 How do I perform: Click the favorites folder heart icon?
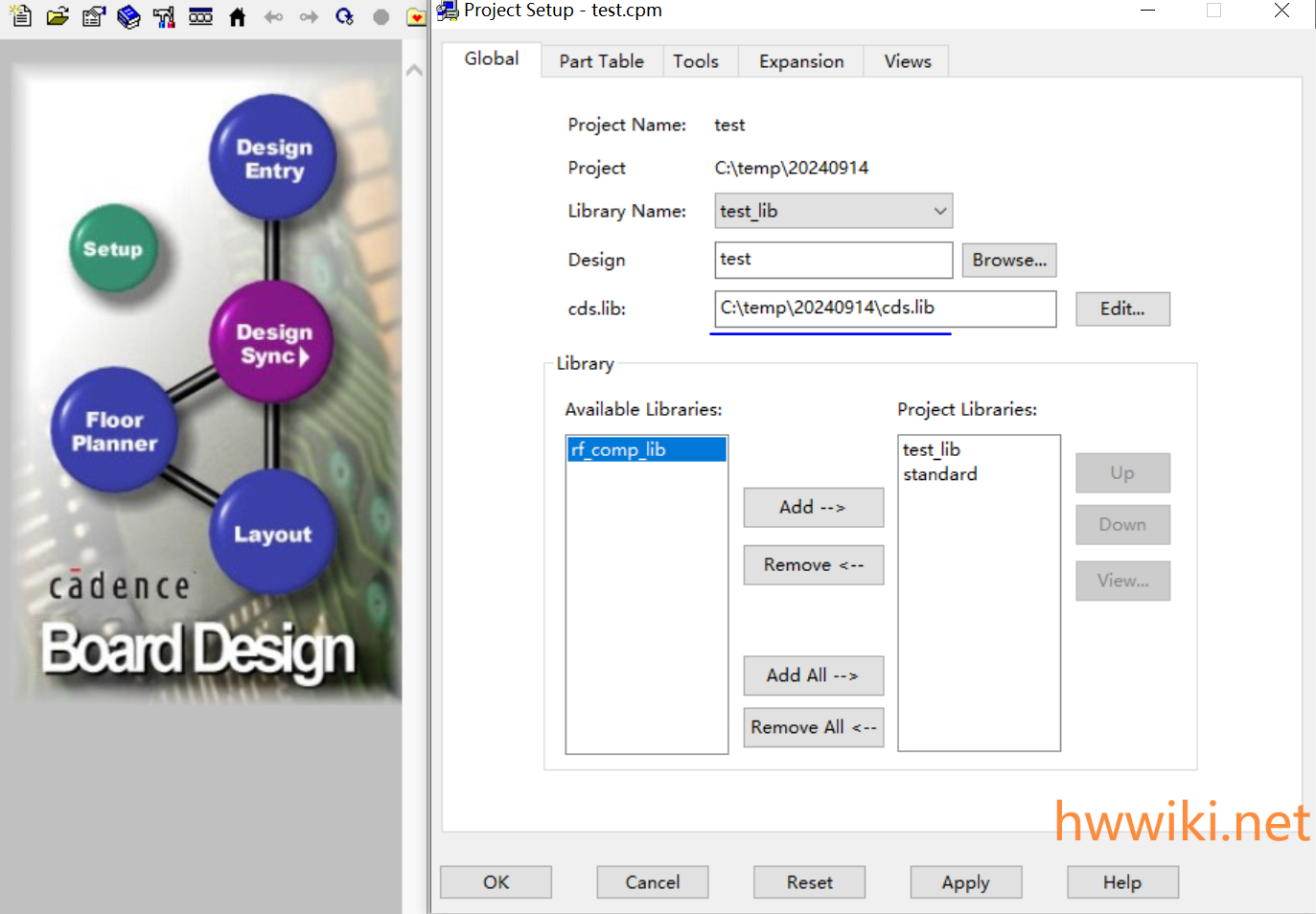(416, 16)
